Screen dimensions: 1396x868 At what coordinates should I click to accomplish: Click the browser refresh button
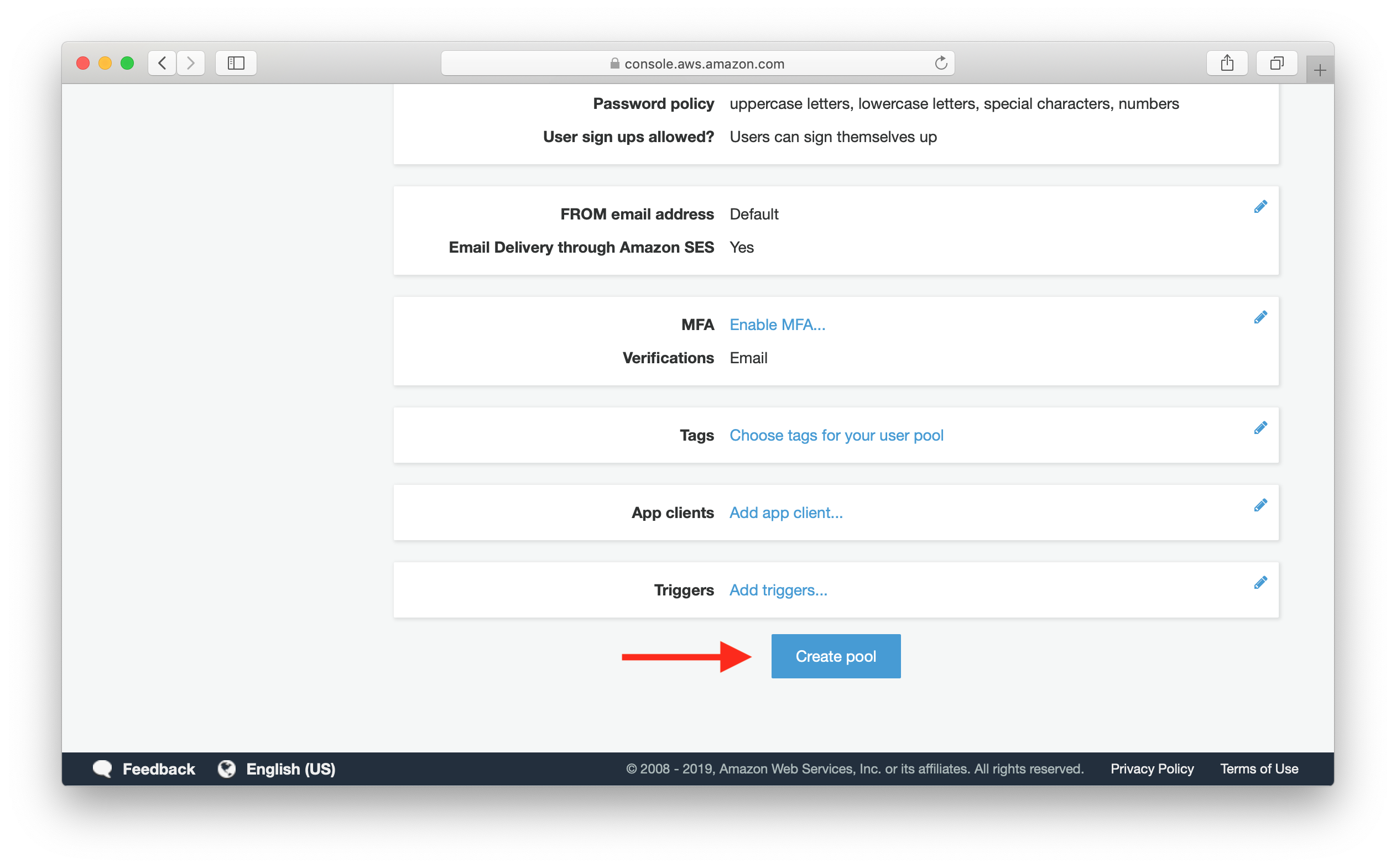pos(940,63)
